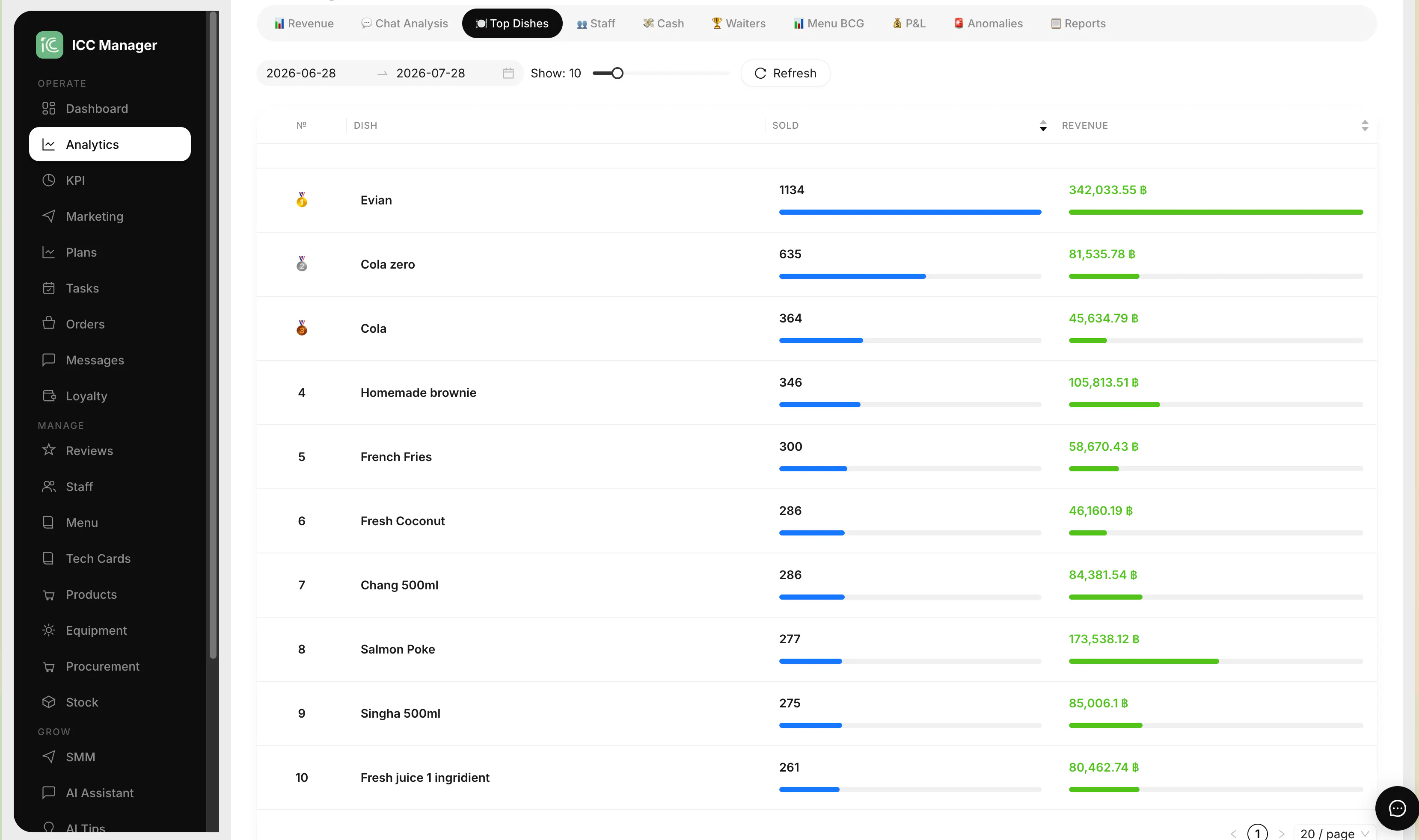1419x840 pixels.
Task: Click the Show count slider handle
Action: (617, 73)
